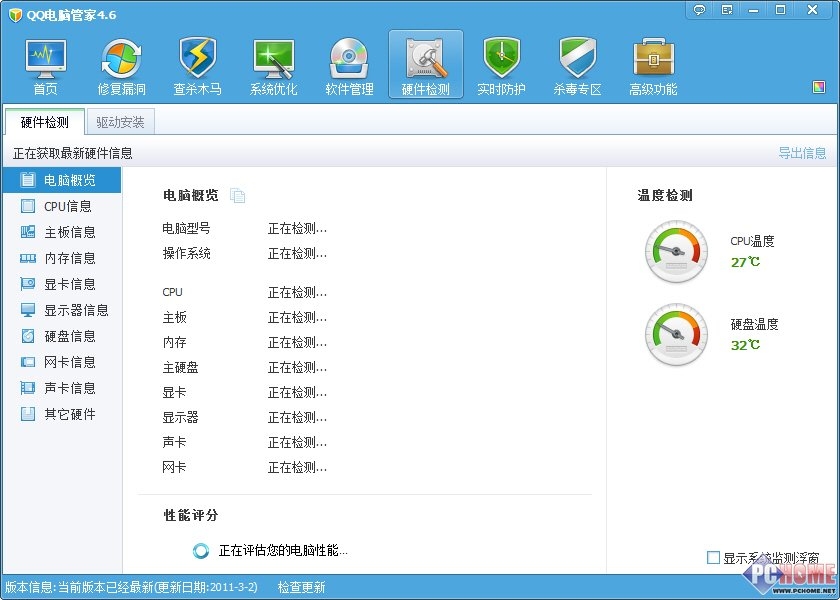840x600 pixels.
Task: Click 检查更新 to check for updates
Action: pos(300,587)
